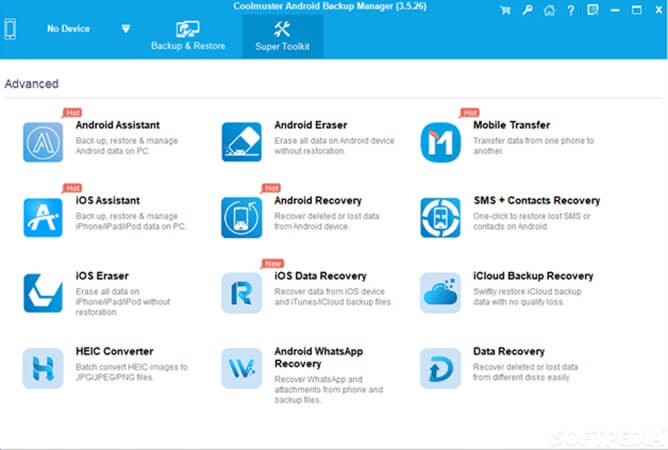Click the register key icon
Screen dimensions: 668x450
(527, 10)
